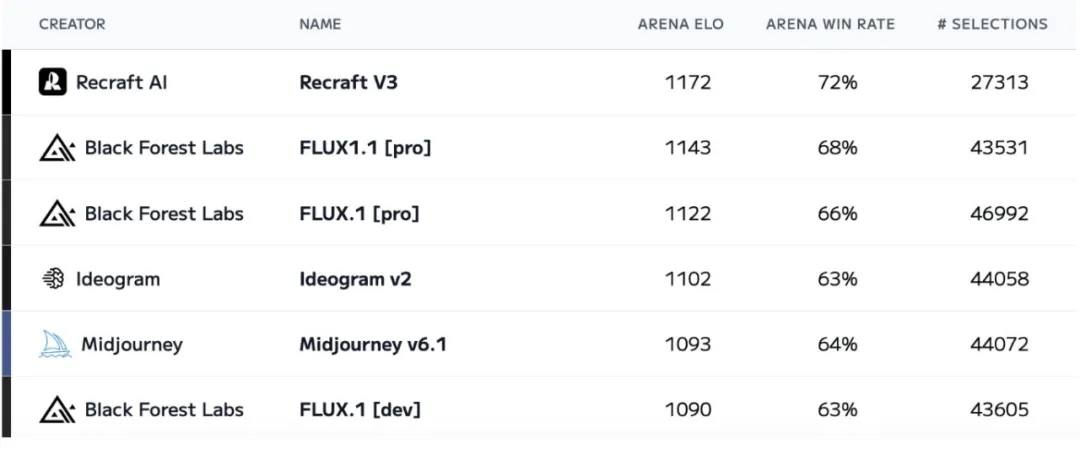The width and height of the screenshot is (1080, 450).
Task: Open the FLUX.1 [dev] model name
Action: (360, 410)
